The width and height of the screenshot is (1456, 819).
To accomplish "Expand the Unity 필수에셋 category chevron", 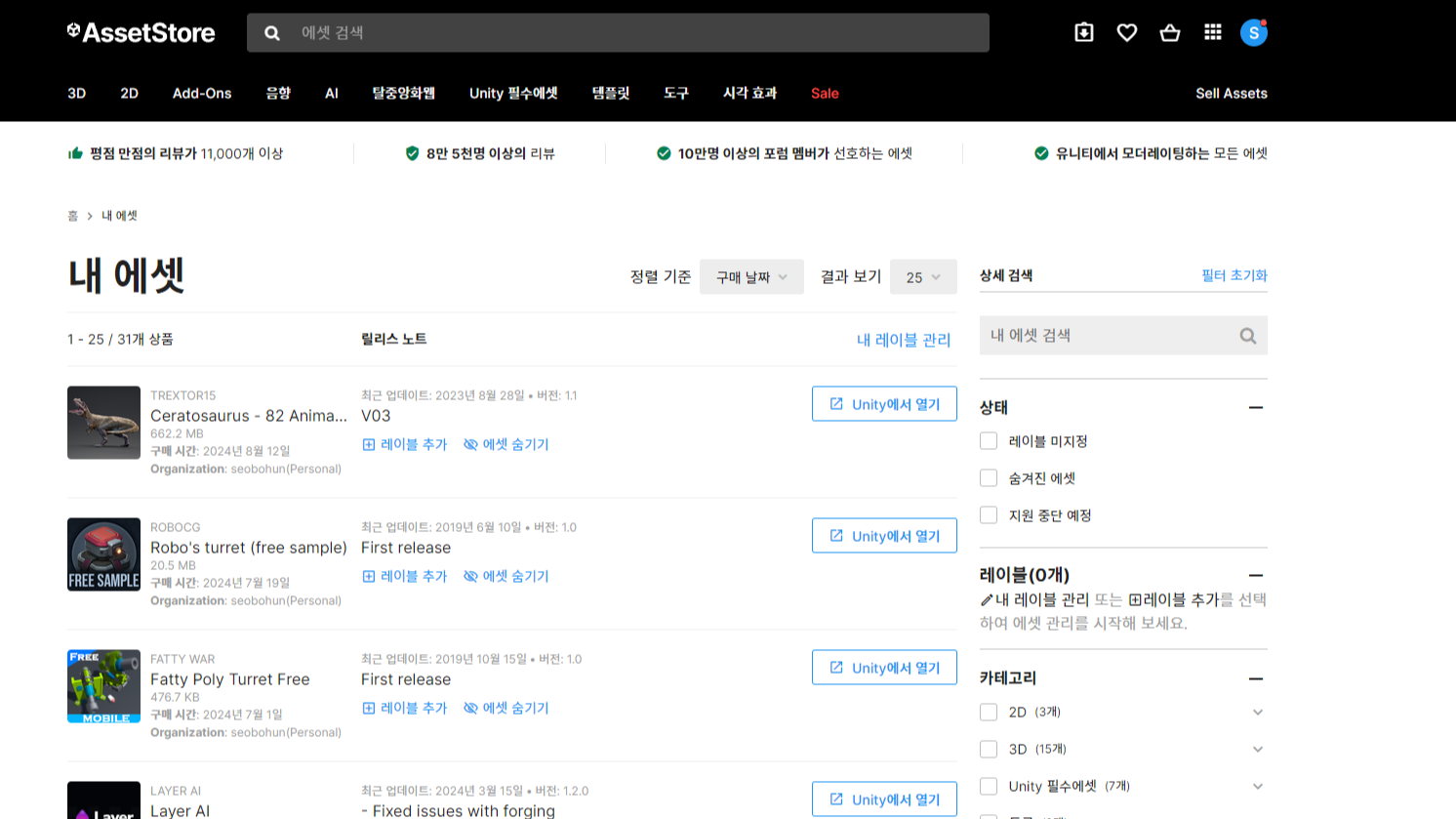I will [x=1258, y=787].
